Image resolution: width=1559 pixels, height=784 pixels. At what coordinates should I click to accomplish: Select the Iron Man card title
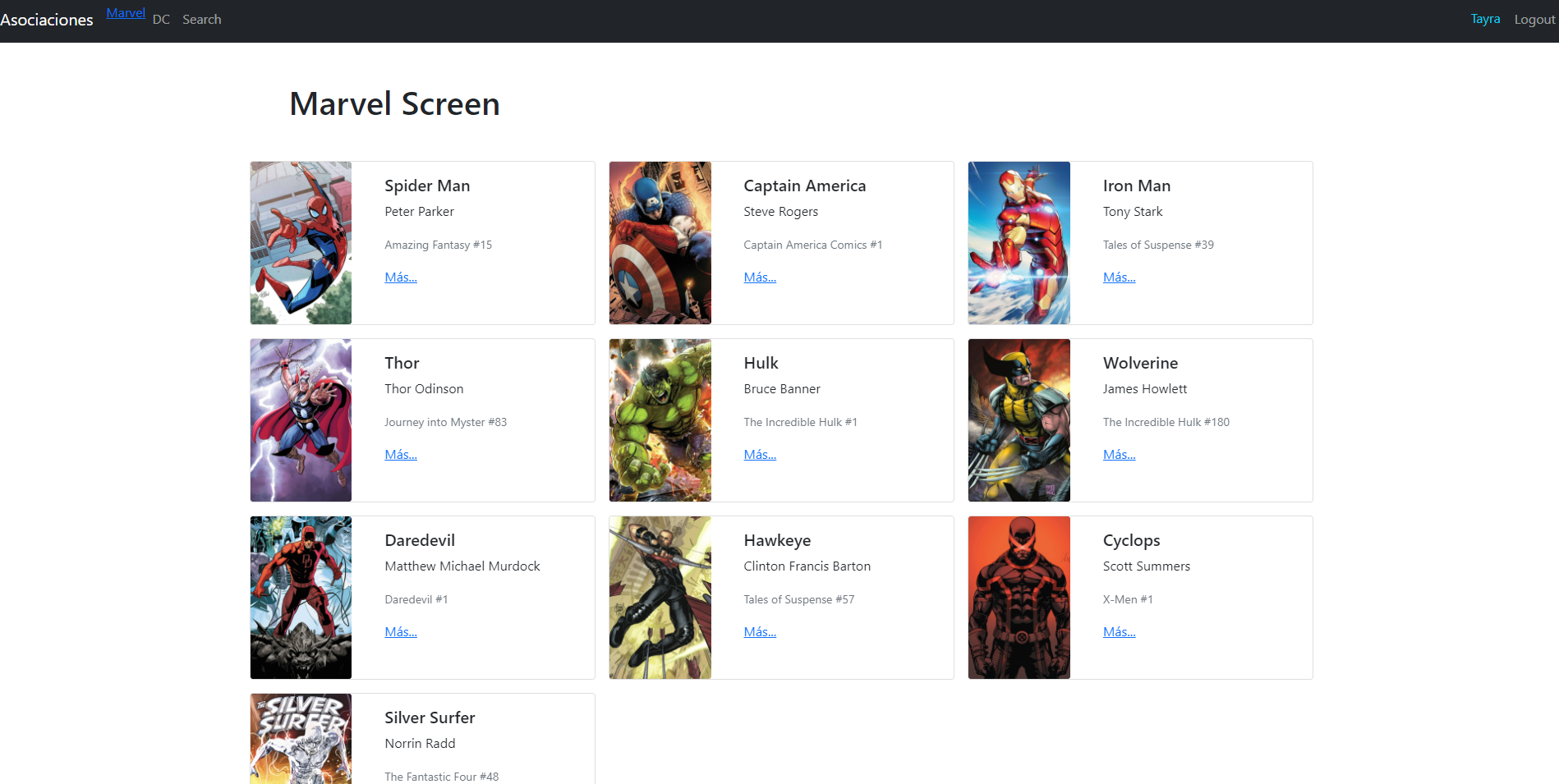pyautogui.click(x=1137, y=186)
